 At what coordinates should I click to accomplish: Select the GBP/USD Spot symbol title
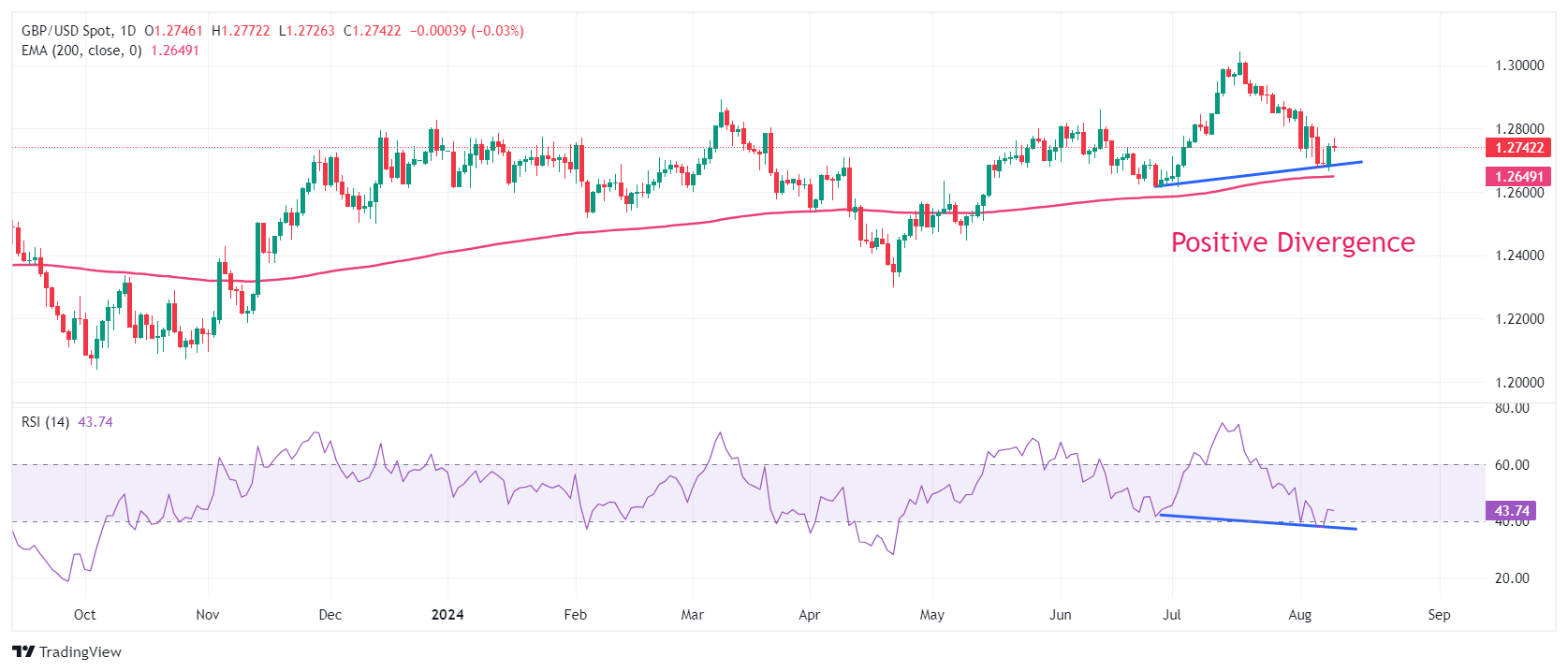click(66, 31)
